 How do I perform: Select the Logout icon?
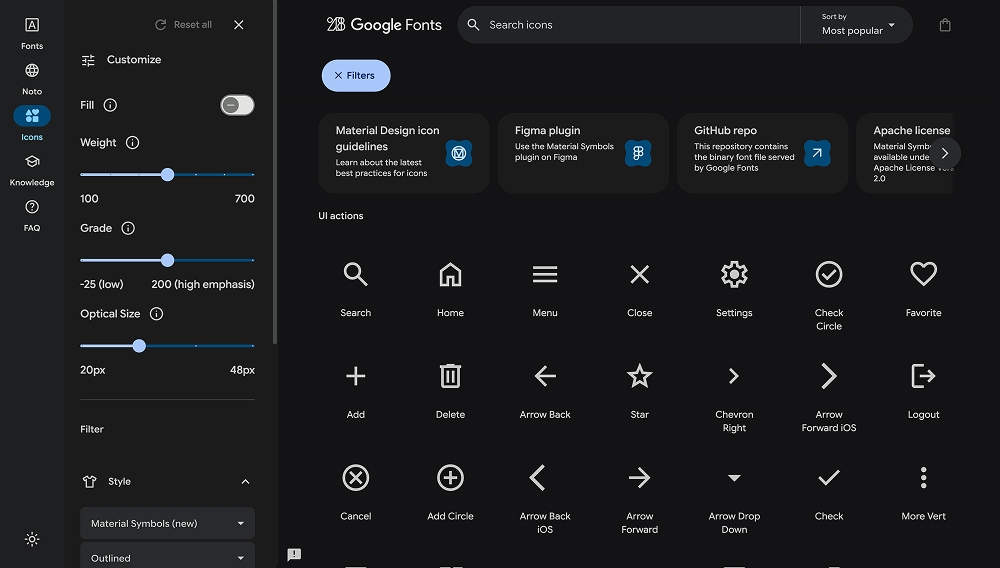point(923,375)
